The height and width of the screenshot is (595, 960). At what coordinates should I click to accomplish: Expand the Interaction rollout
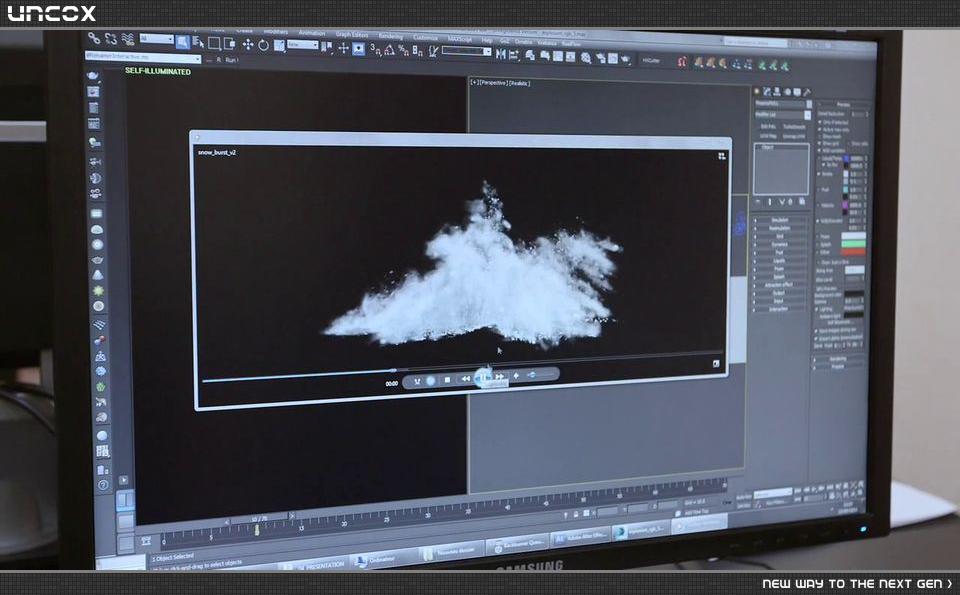780,309
